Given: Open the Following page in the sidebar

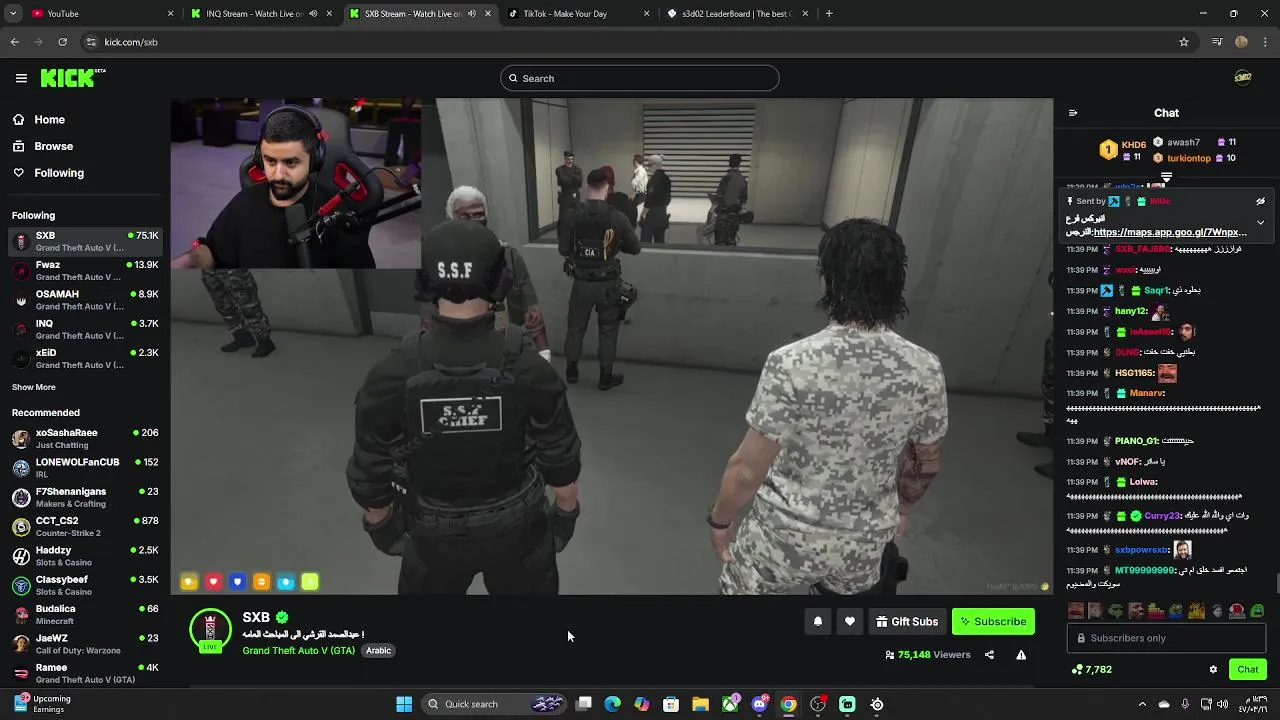Looking at the screenshot, I should (x=59, y=173).
